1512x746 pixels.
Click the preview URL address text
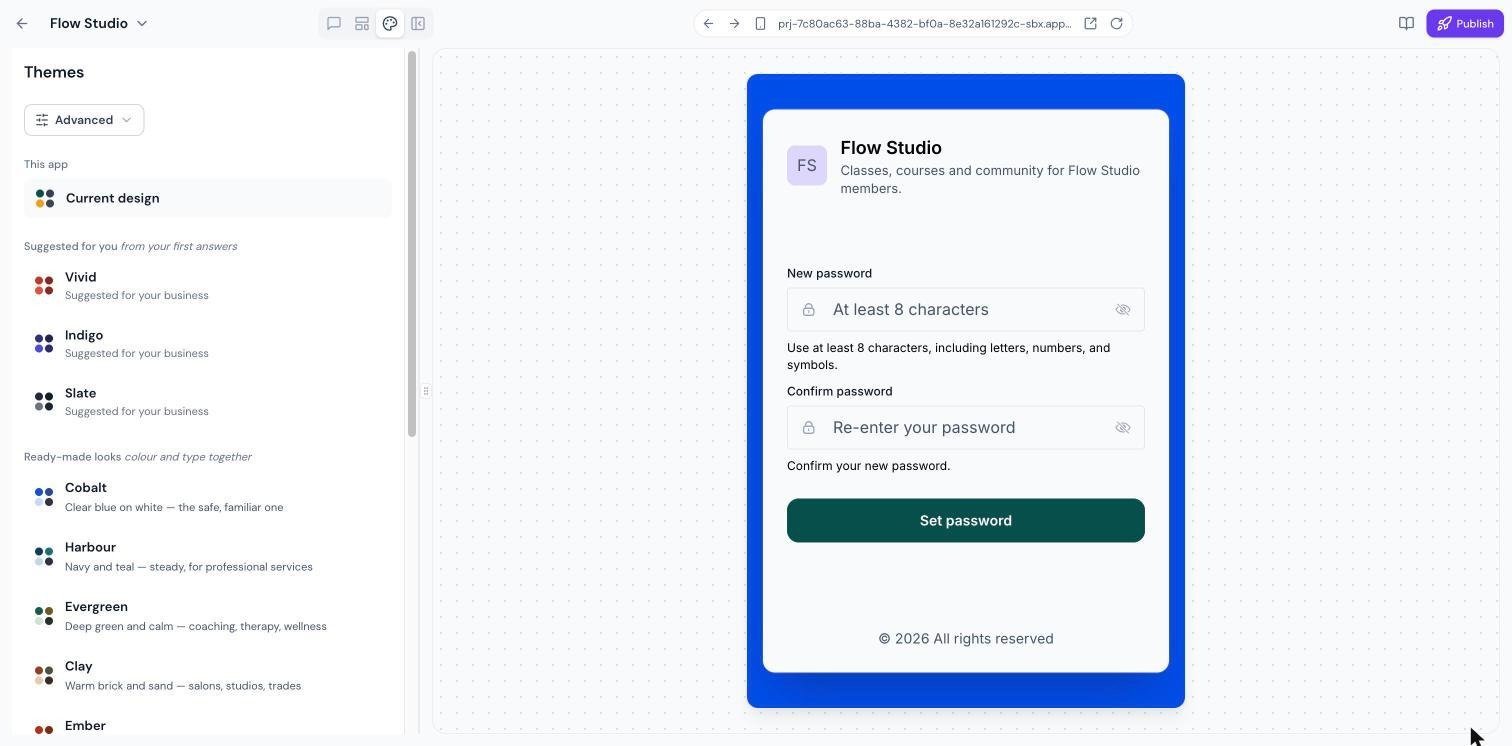point(924,23)
